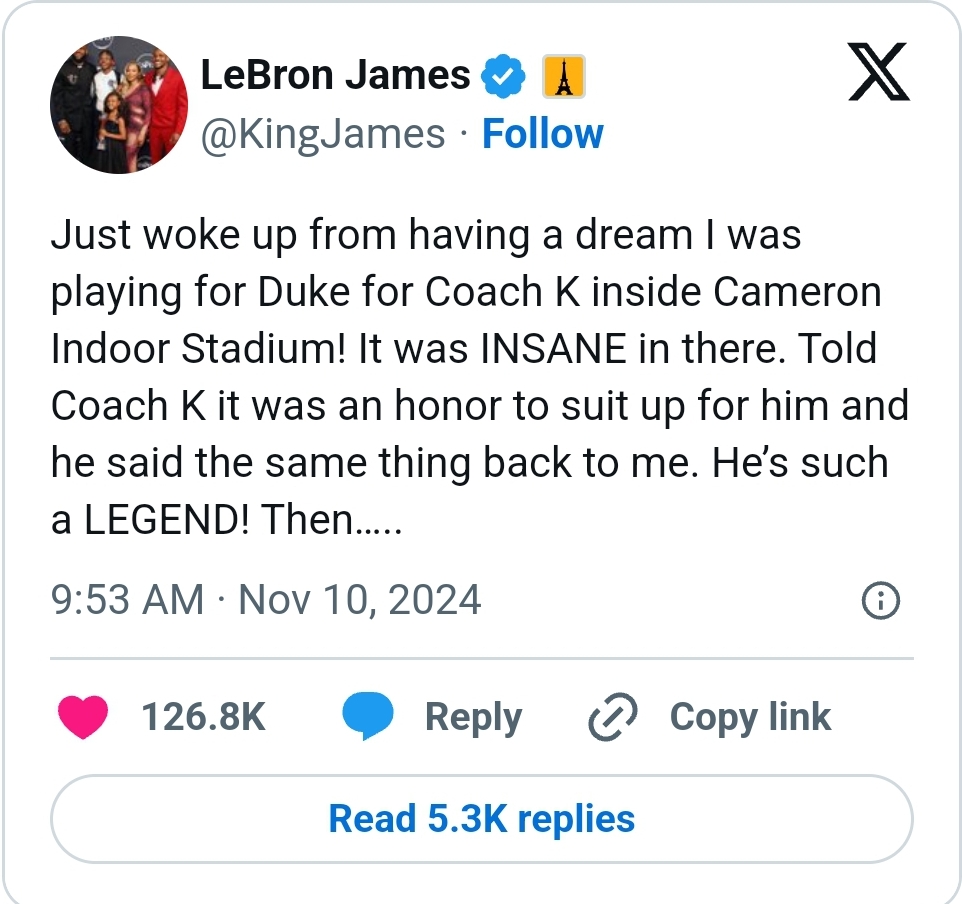
Task: Open the Read 5.3K replies button
Action: pos(481,819)
